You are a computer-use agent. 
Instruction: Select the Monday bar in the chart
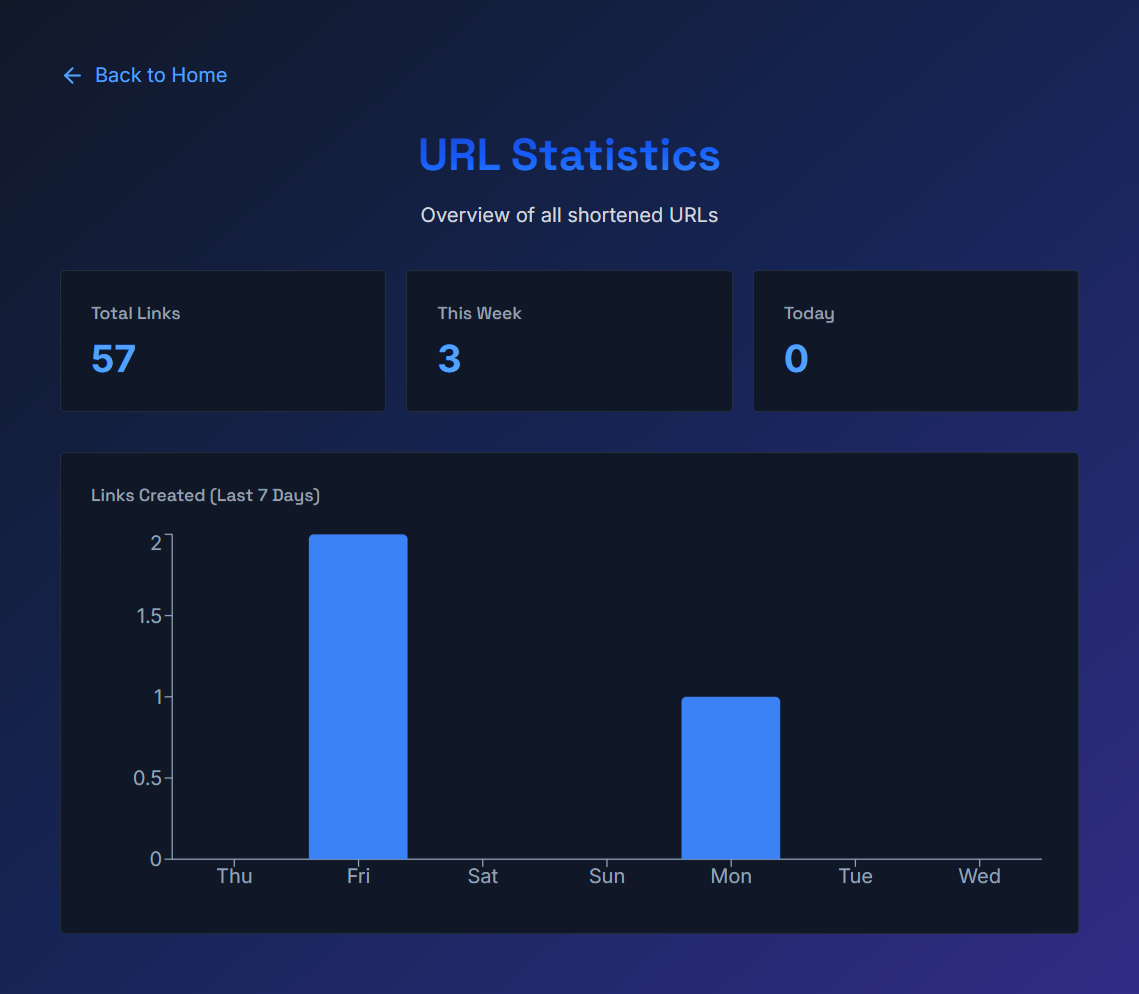click(x=730, y=777)
